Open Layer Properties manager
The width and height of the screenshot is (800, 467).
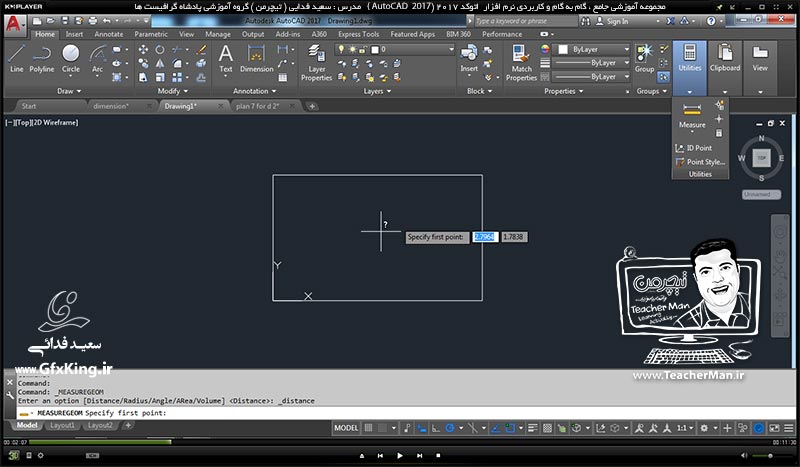[316, 62]
